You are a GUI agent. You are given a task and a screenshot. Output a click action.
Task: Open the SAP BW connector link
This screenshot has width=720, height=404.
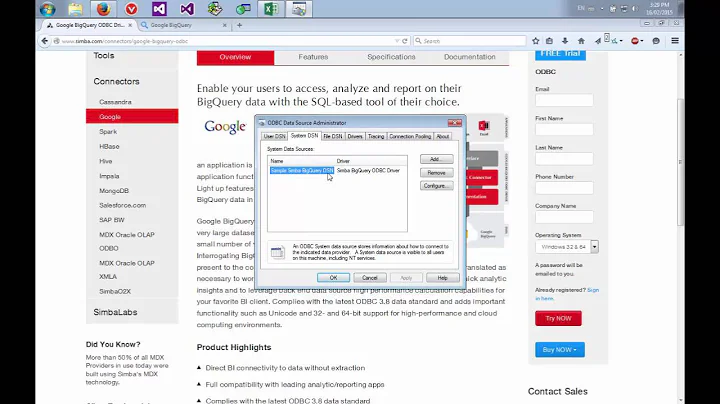(112, 220)
